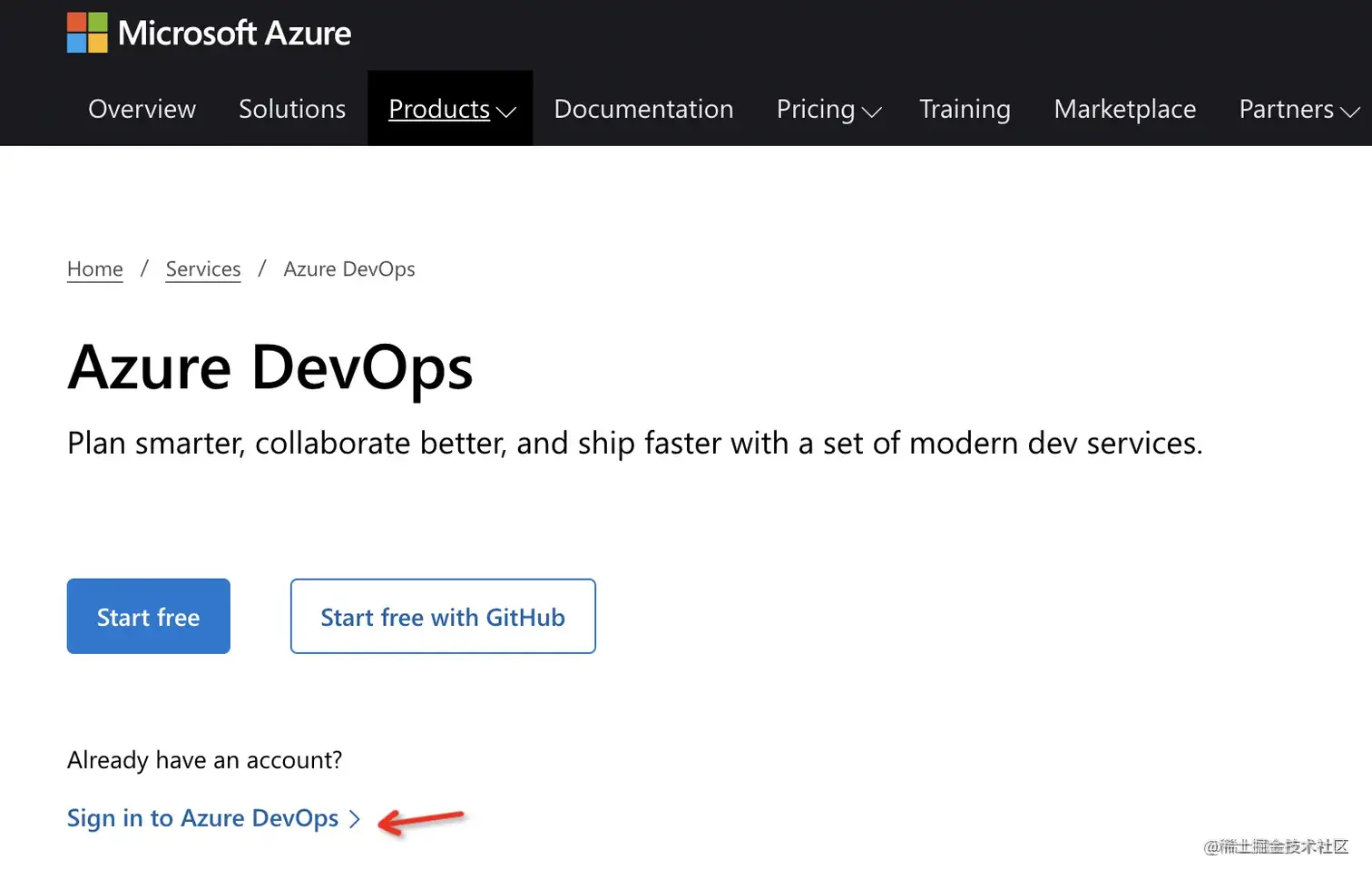Click the Home breadcrumb link
Image resolution: width=1372 pixels, height=879 pixels.
click(95, 269)
